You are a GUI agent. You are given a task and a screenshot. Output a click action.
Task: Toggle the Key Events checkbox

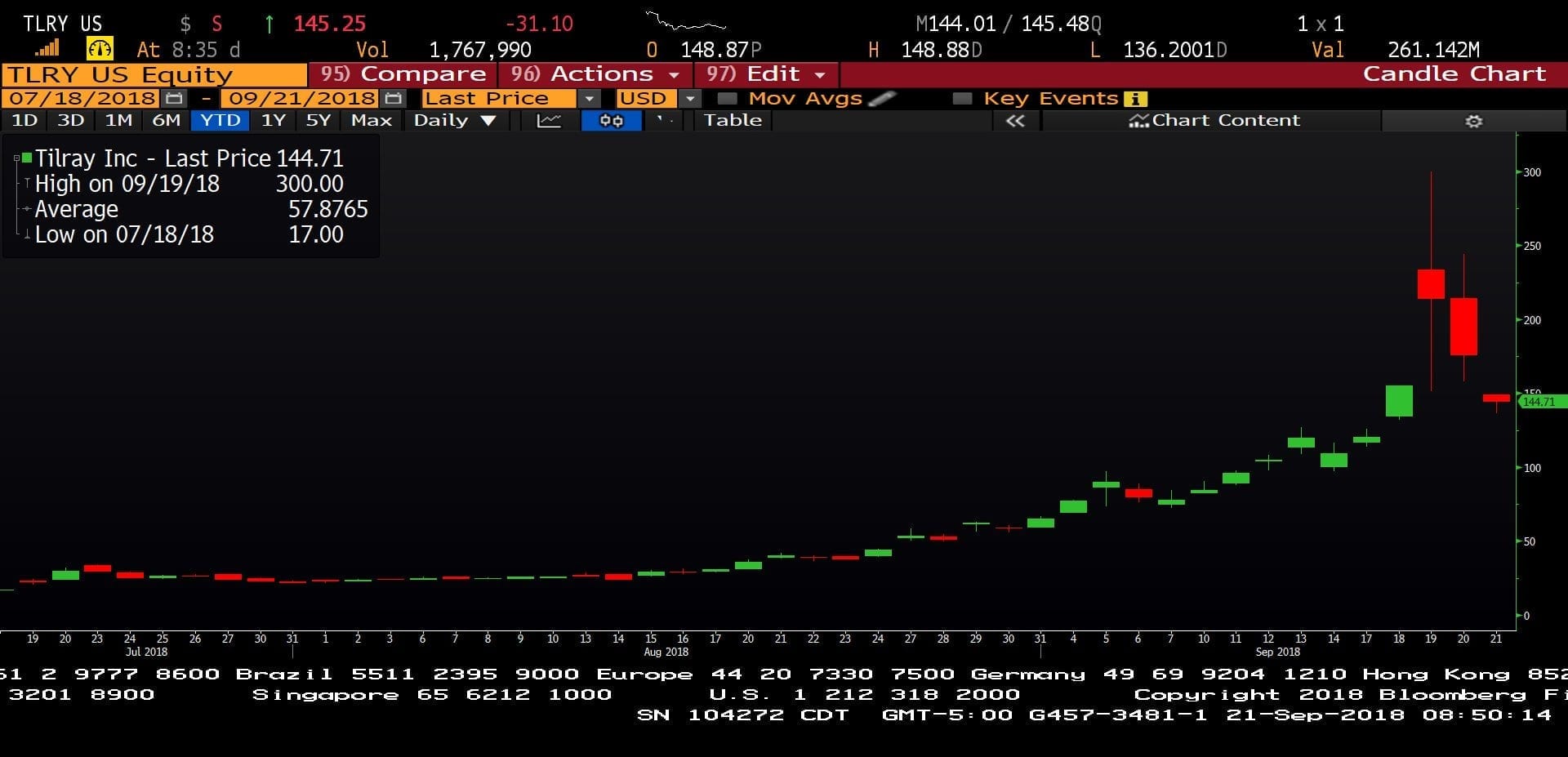click(x=963, y=99)
